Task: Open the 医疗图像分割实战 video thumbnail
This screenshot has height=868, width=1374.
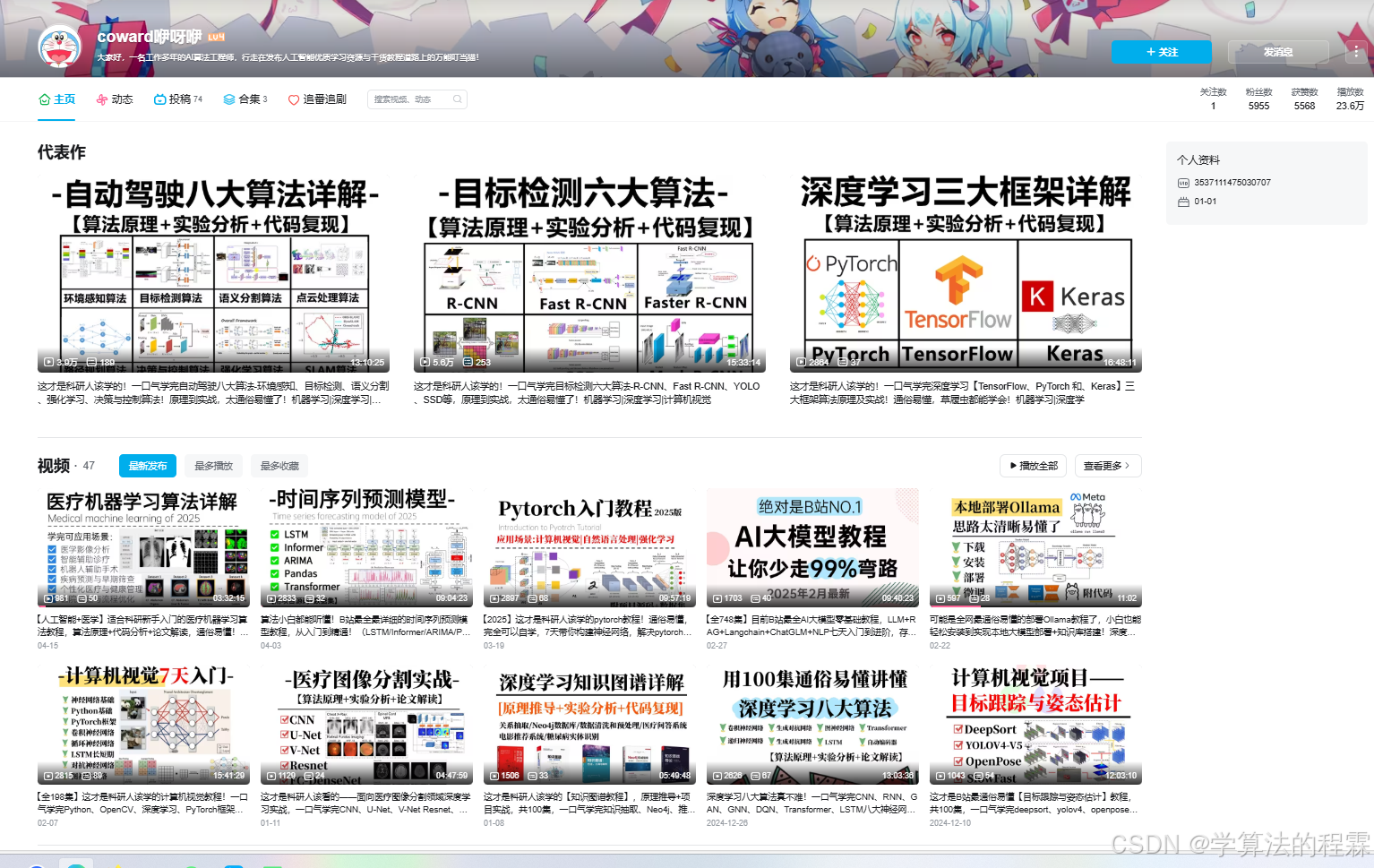Action: point(365,725)
